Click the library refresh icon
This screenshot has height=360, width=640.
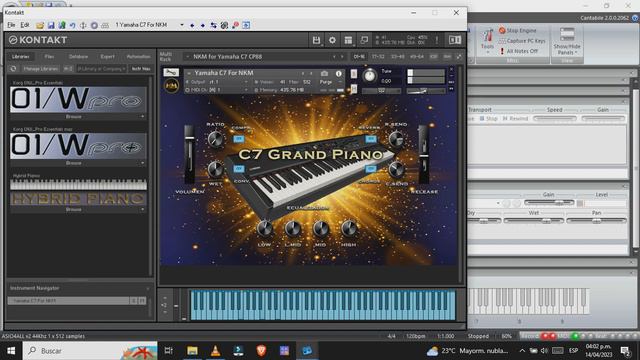coord(13,69)
